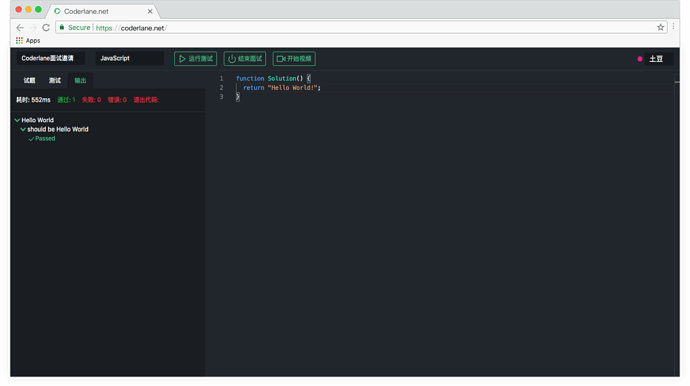The width and height of the screenshot is (690, 386).
Task: Click the should be Hello World label
Action: [x=58, y=129]
